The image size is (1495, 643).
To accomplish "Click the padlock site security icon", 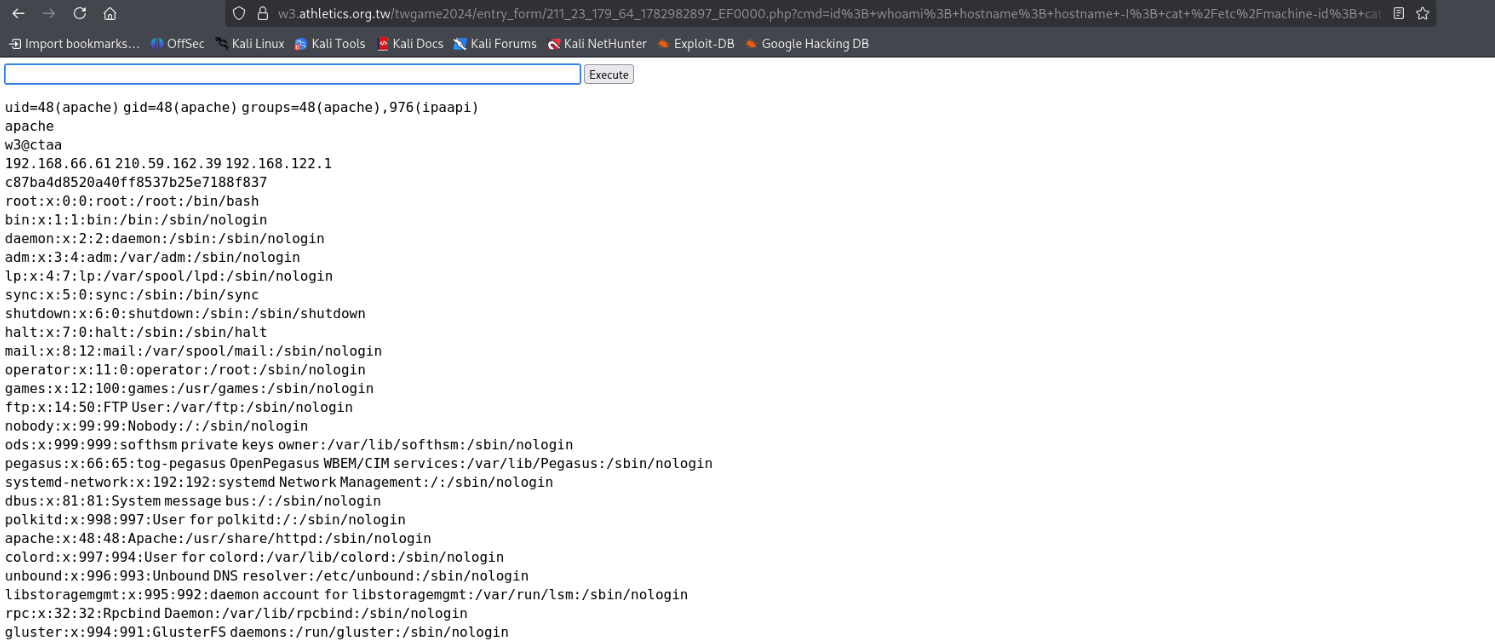I will coord(263,14).
